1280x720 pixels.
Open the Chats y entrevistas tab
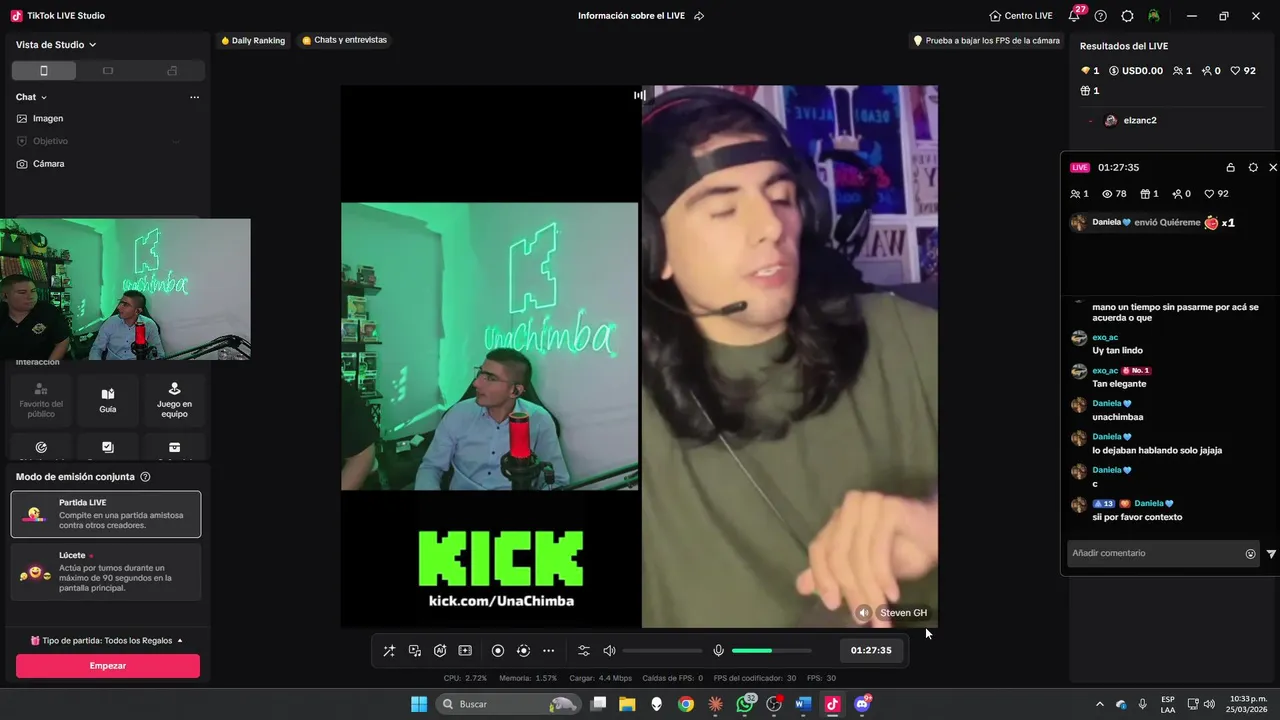[x=344, y=41]
